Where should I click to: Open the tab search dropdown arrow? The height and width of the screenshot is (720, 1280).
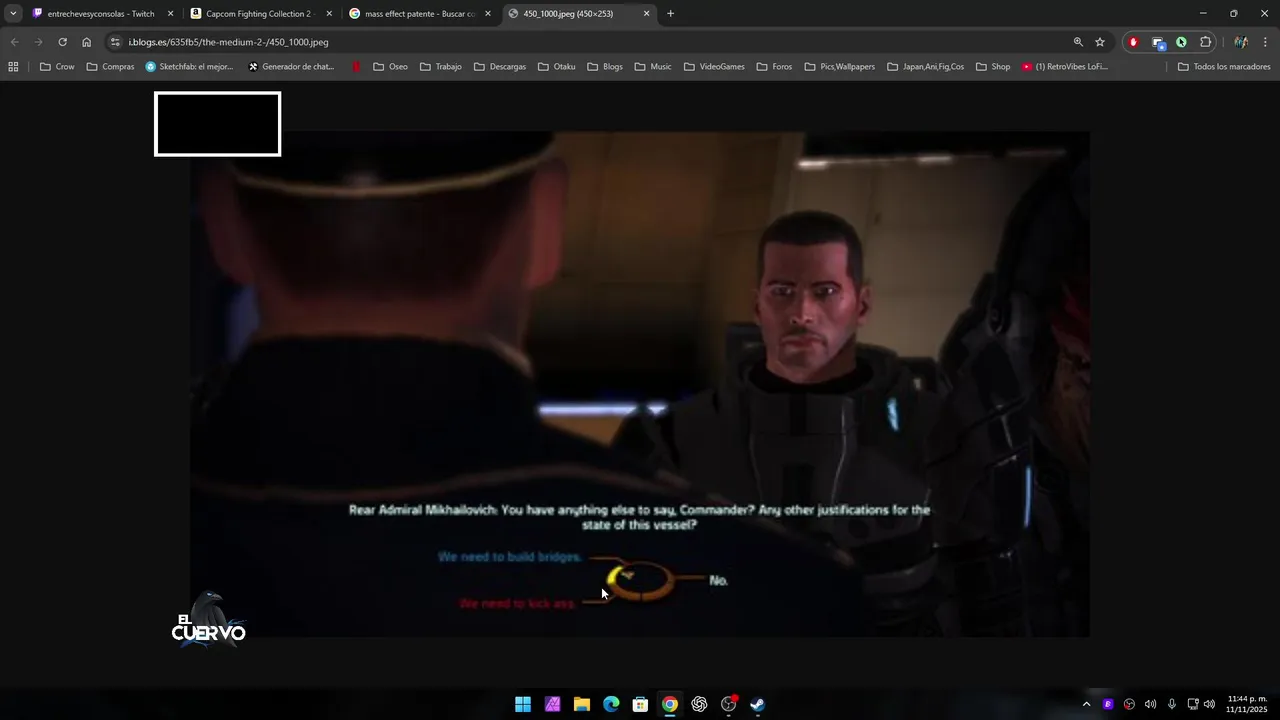13,14
